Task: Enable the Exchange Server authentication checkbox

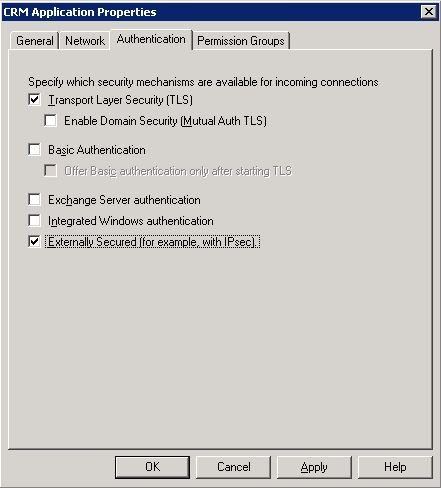Action: pos(34,199)
